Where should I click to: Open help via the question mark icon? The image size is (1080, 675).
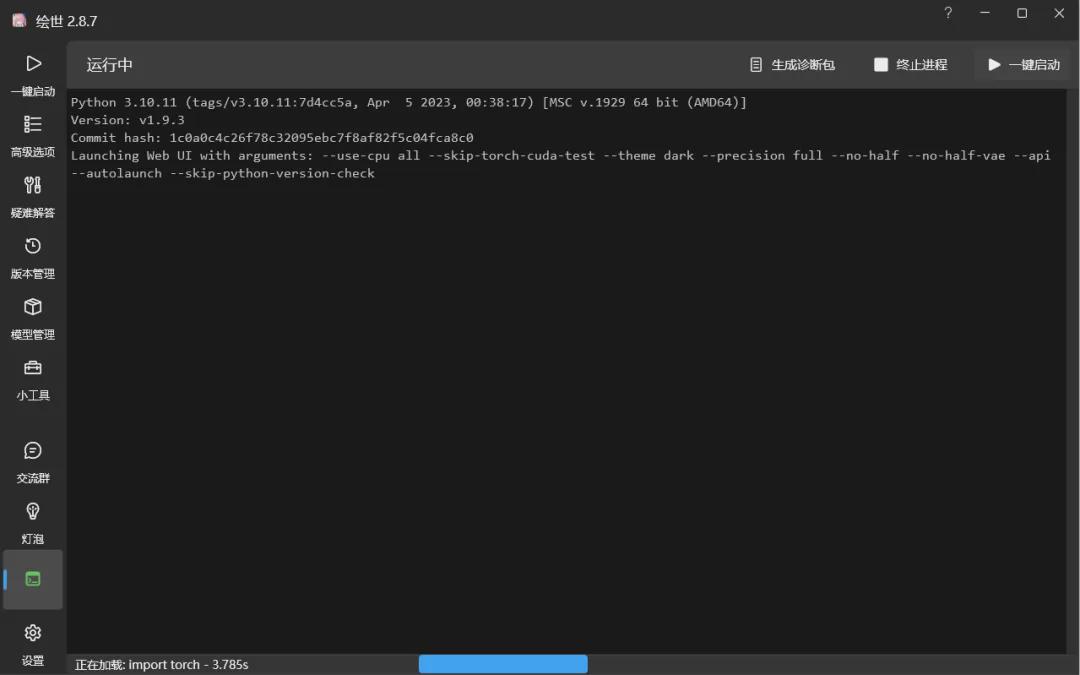pos(948,13)
